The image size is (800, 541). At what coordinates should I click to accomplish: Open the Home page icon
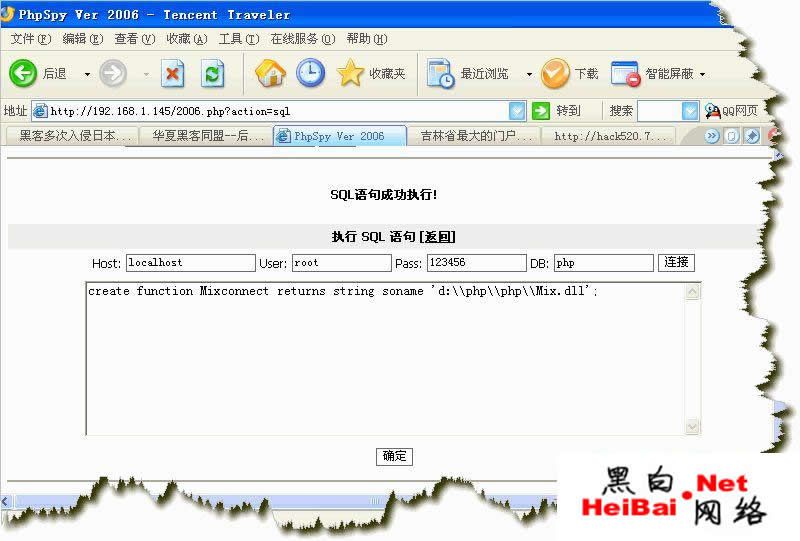[270, 73]
